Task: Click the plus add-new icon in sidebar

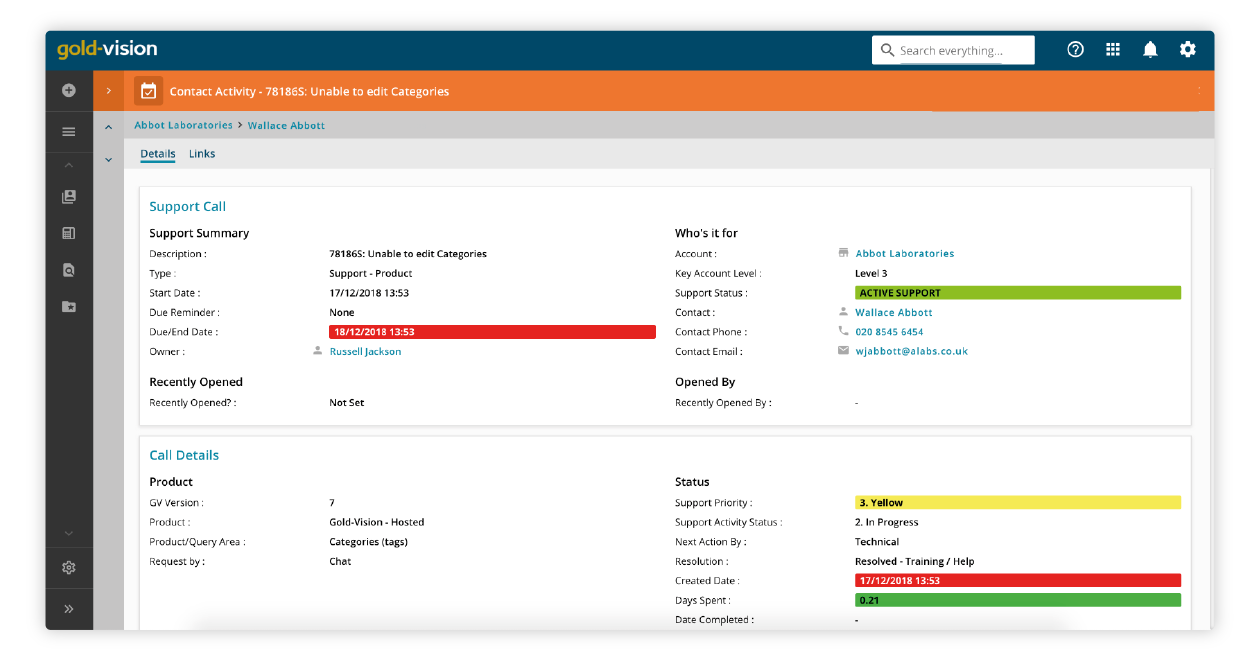Action: pos(69,90)
